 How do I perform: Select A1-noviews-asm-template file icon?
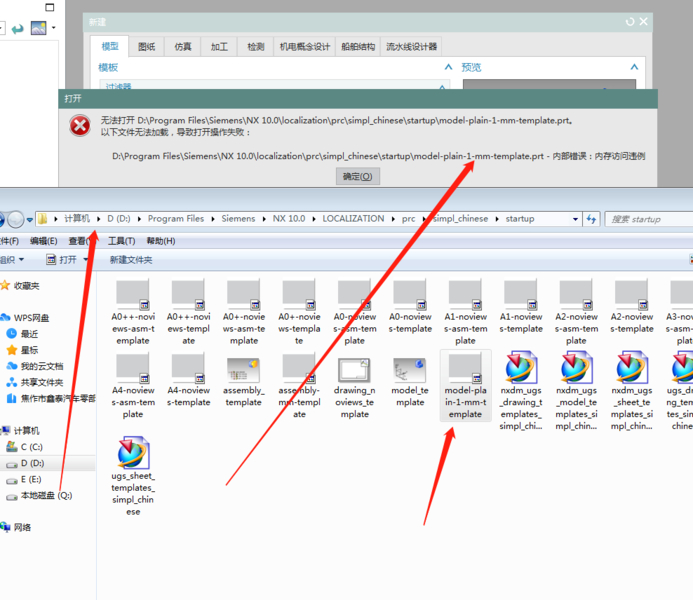tap(465, 295)
